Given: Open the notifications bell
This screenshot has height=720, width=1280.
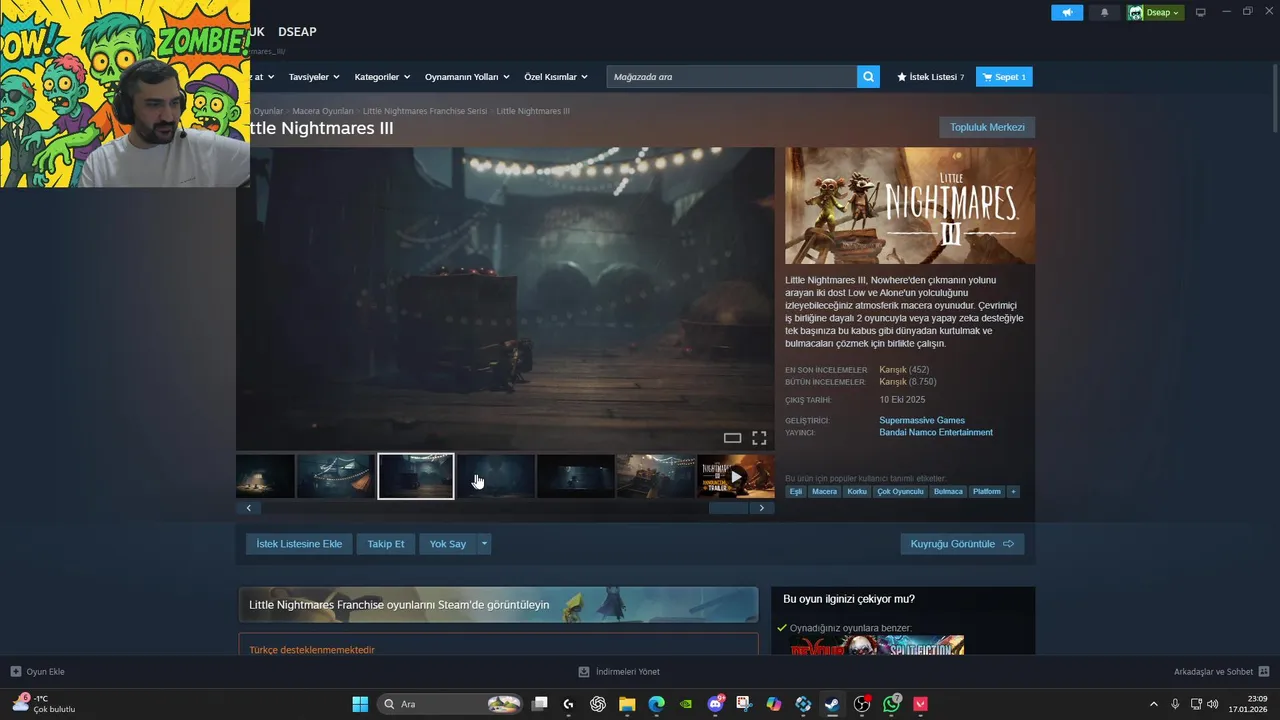Looking at the screenshot, I should pos(1104,12).
